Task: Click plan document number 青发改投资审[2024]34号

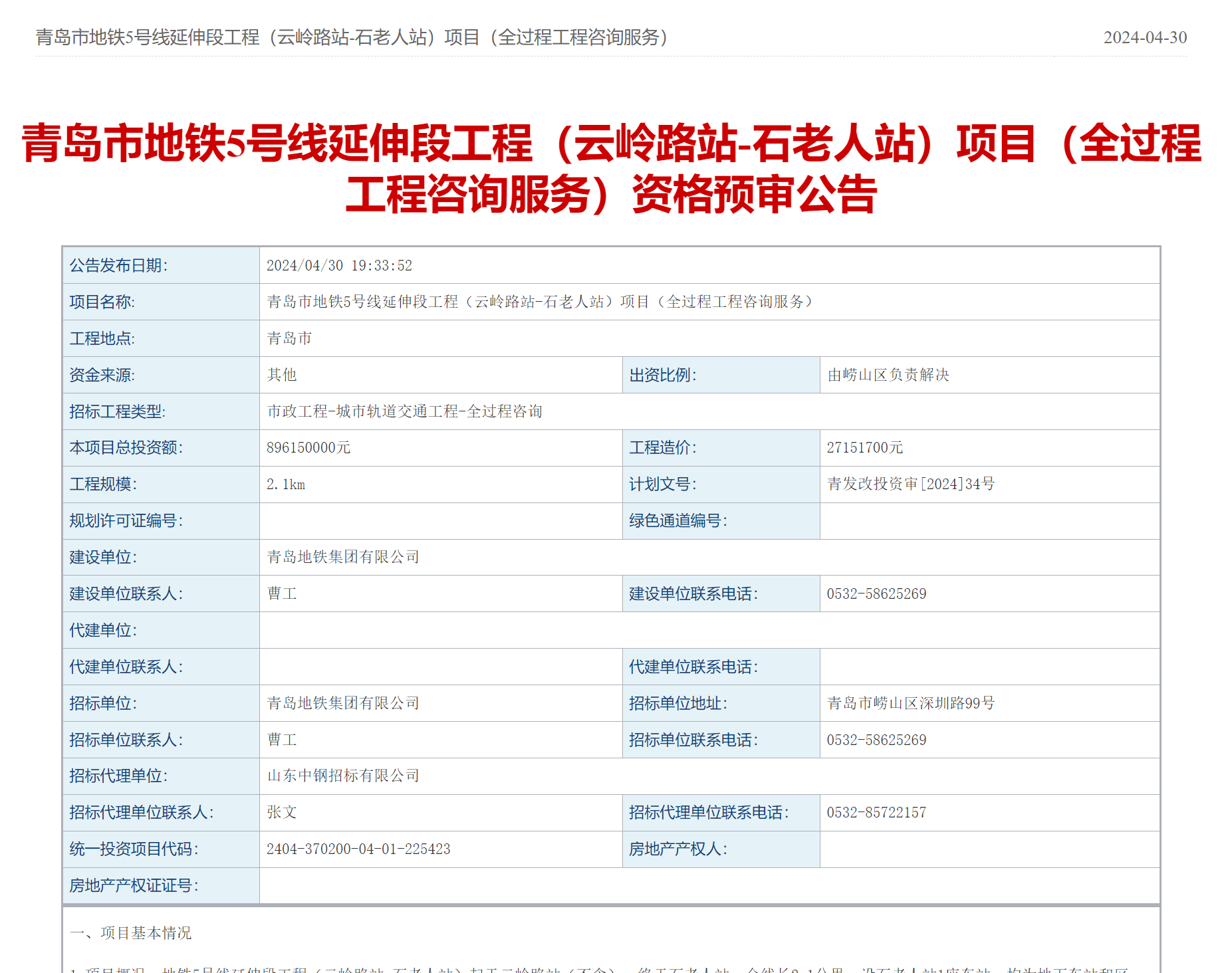Action: (x=910, y=485)
